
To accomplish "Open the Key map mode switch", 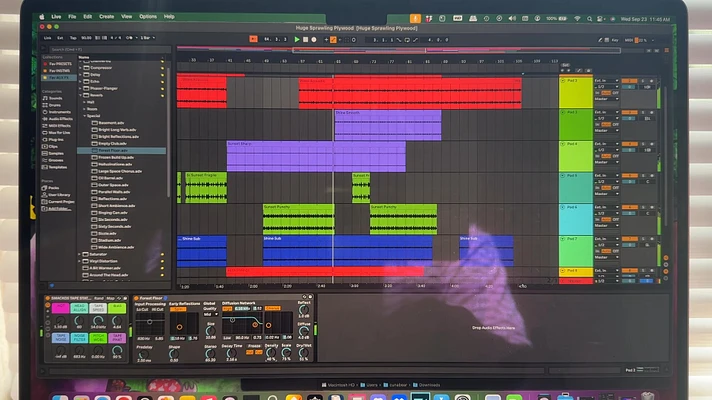I will [x=615, y=40].
